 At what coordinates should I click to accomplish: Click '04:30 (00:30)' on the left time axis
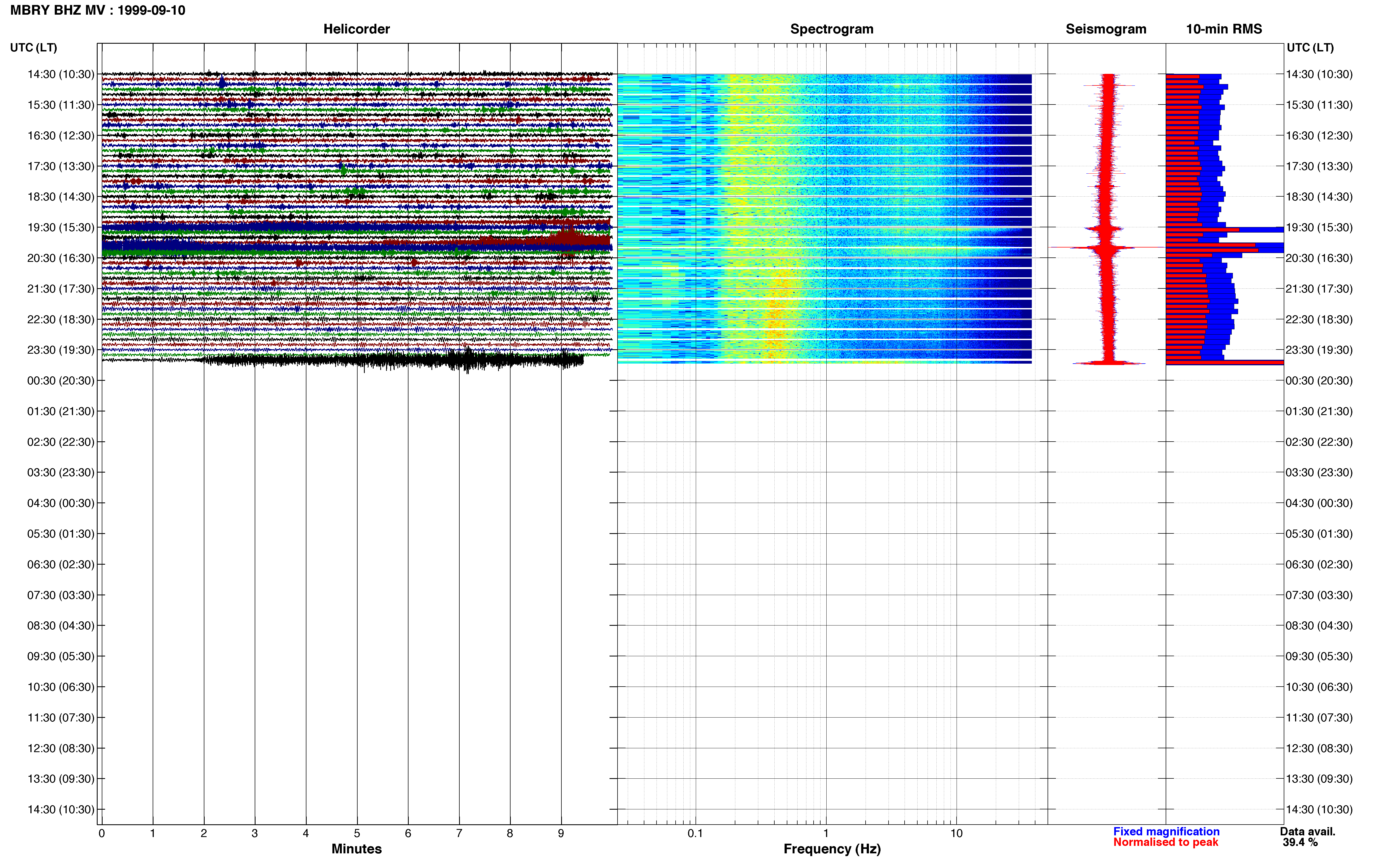tap(61, 504)
